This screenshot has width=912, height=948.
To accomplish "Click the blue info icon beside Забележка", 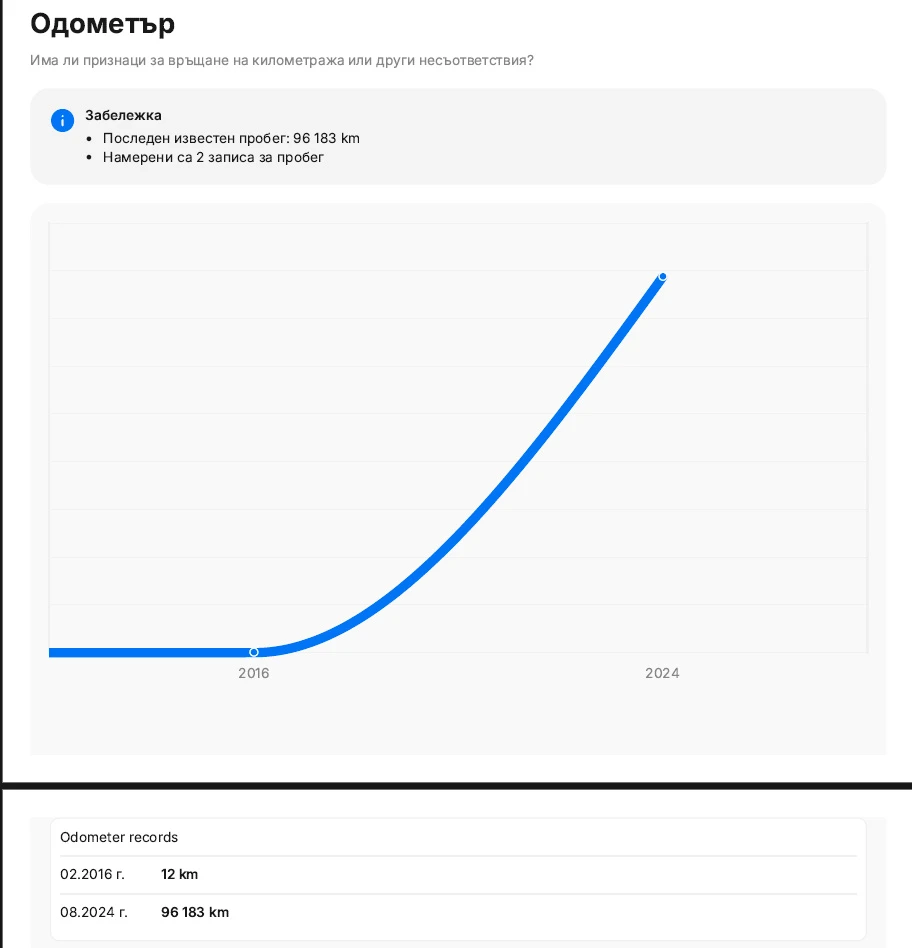I will pyautogui.click(x=62, y=121).
